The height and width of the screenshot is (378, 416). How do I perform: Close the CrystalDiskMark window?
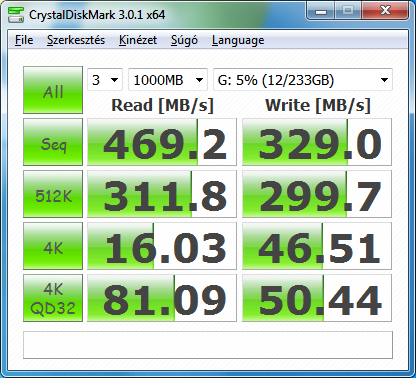pyautogui.click(x=385, y=11)
